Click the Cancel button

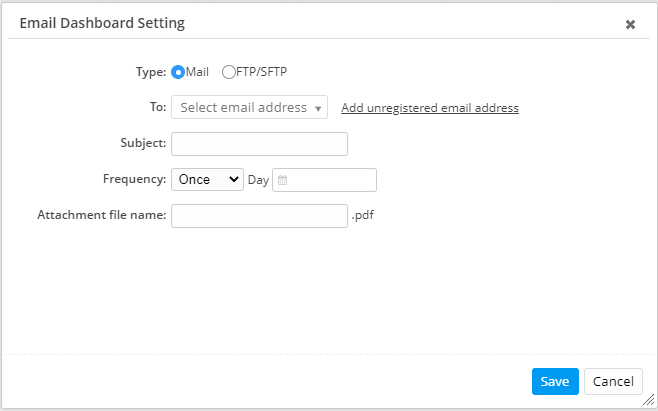[x=613, y=381]
